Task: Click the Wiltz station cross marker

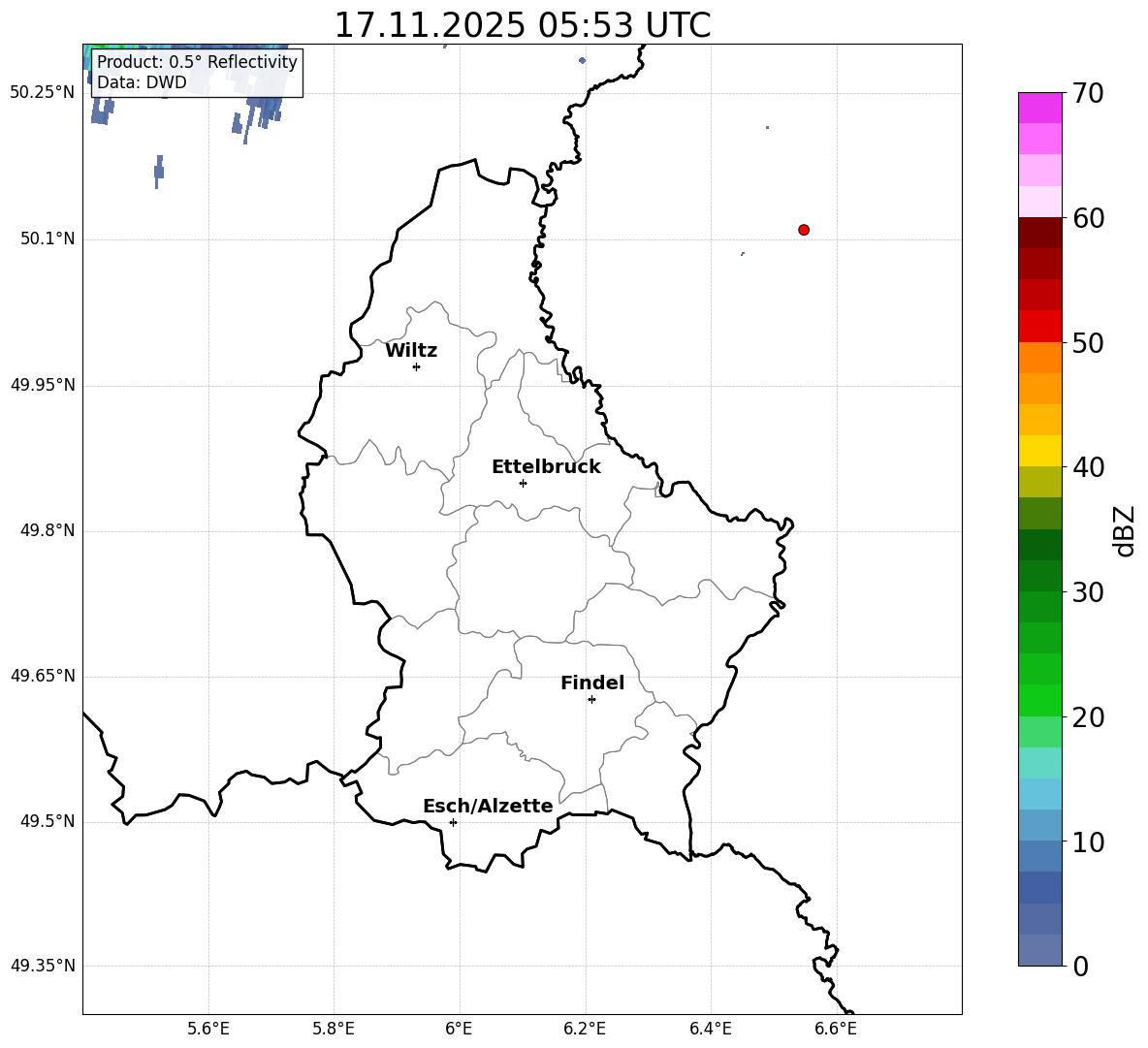Action: pyautogui.click(x=416, y=366)
